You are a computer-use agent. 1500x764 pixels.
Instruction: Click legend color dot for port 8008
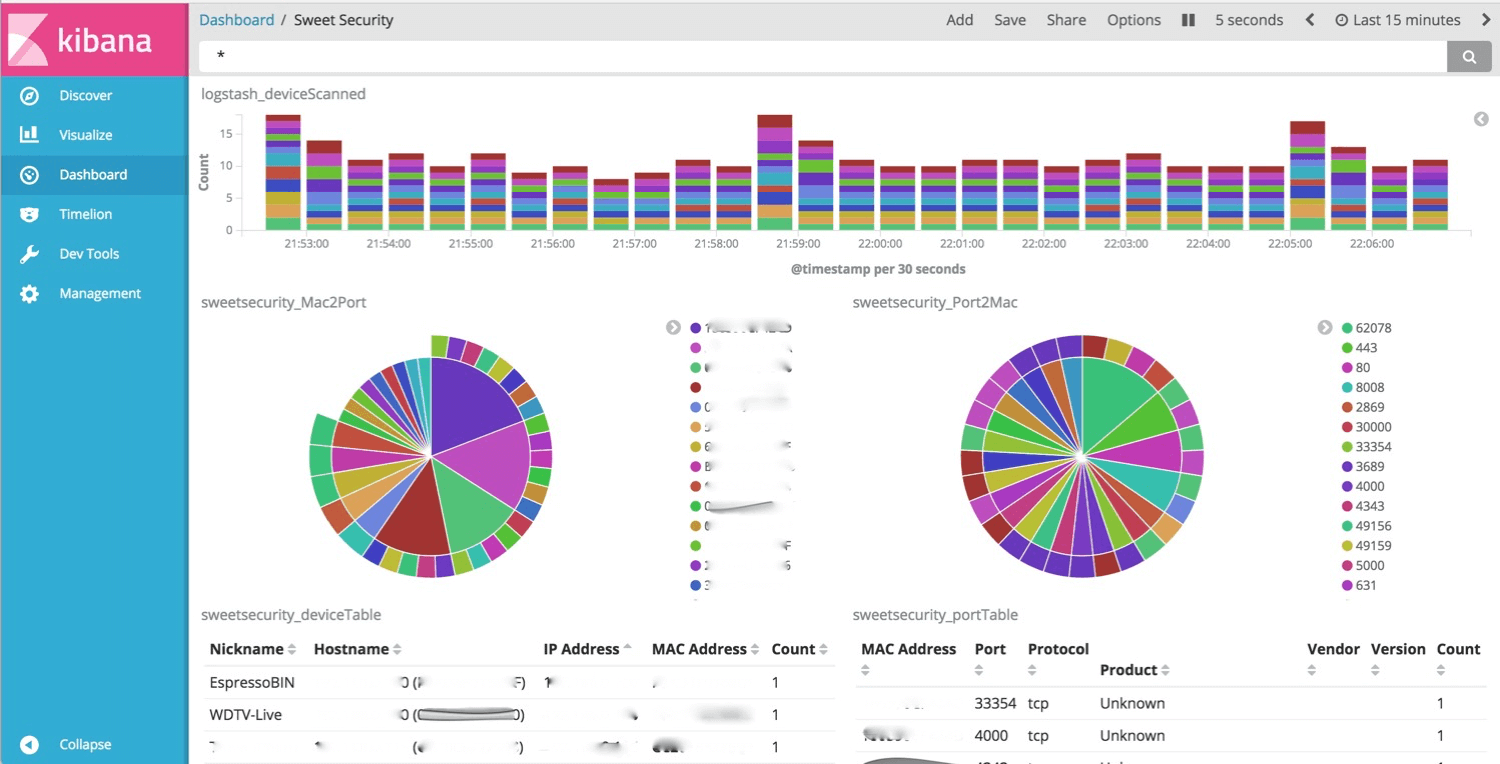(x=1347, y=387)
